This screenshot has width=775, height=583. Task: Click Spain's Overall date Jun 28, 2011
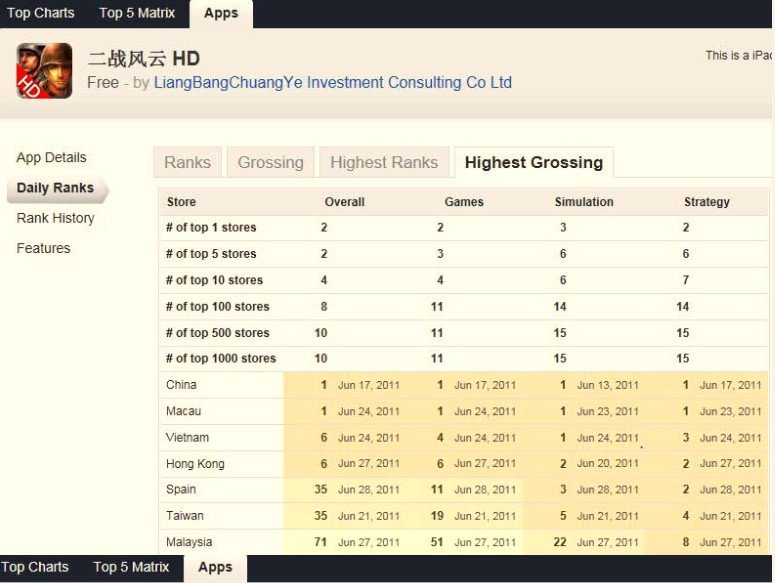pyautogui.click(x=369, y=490)
